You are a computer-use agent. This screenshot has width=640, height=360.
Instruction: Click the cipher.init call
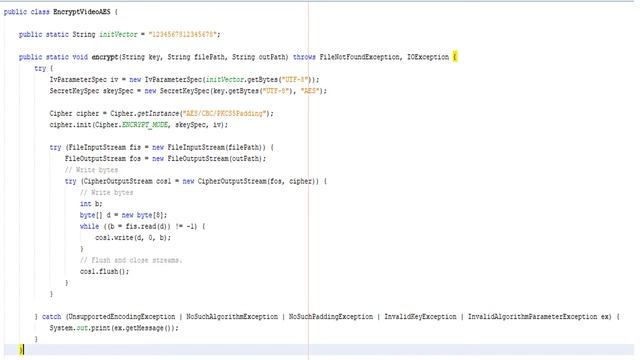(x=71, y=125)
